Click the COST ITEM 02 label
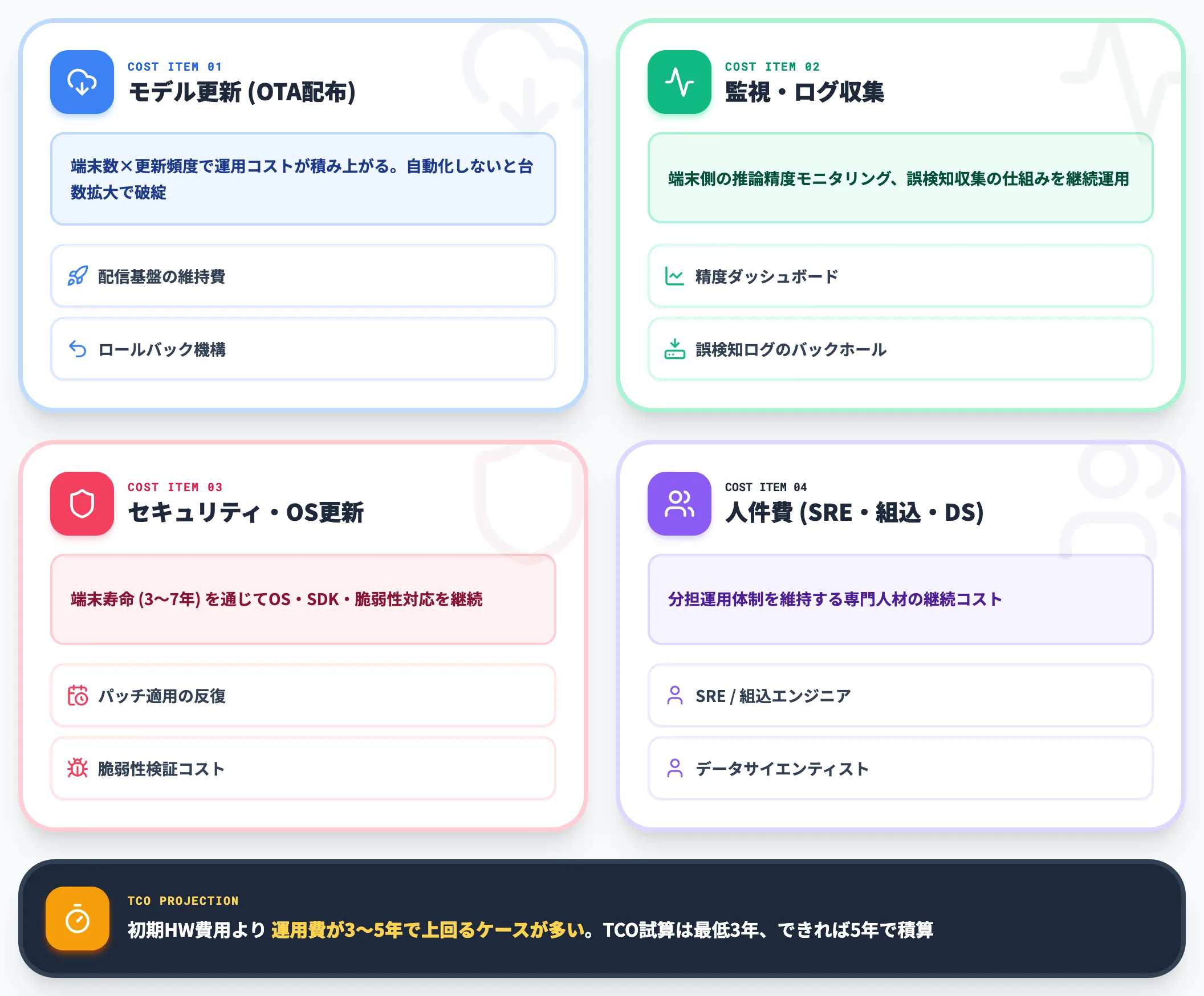 [x=772, y=67]
